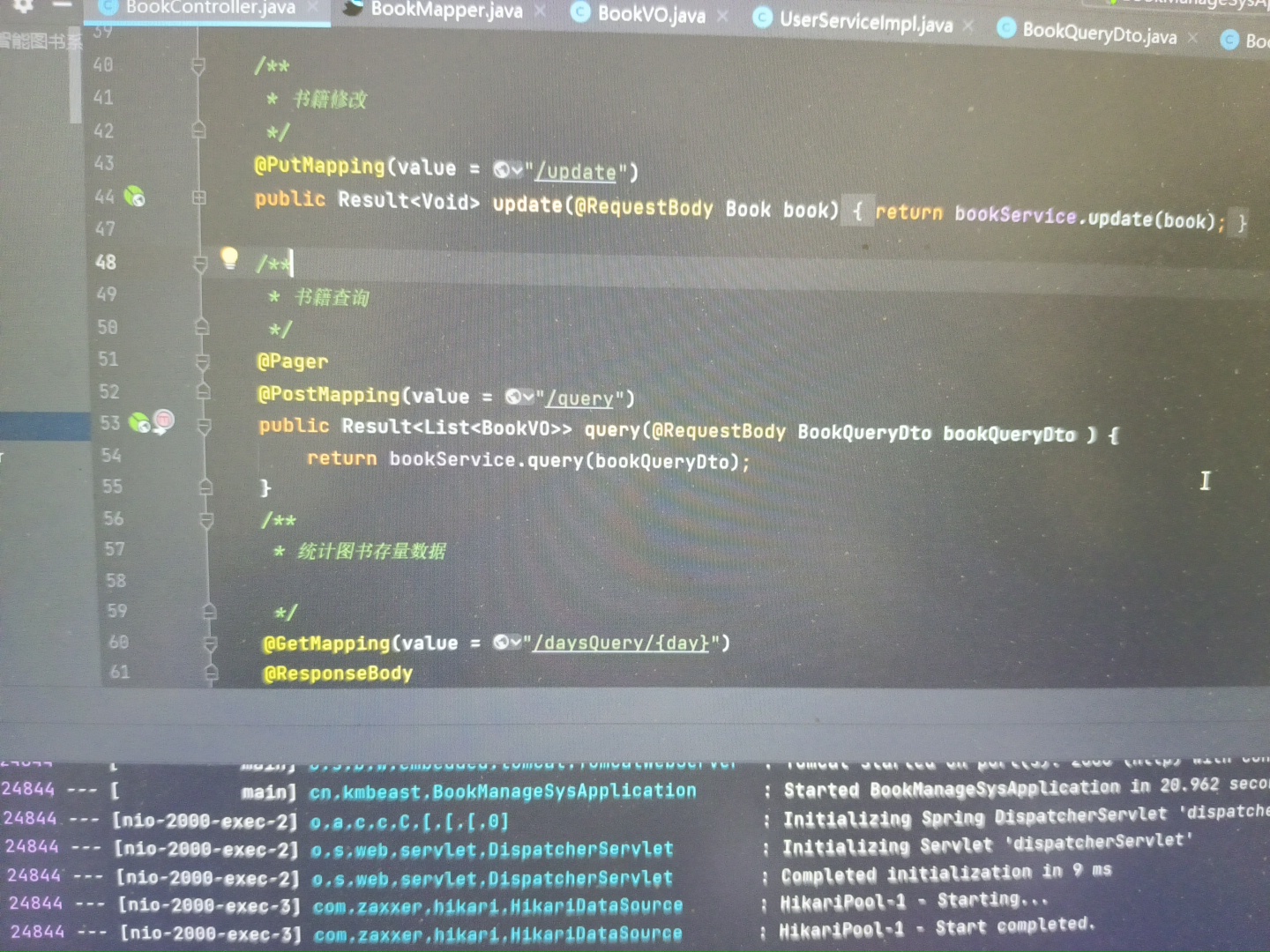Close the BookVO.java tab
Screen dimensions: 1270x952
point(722,16)
